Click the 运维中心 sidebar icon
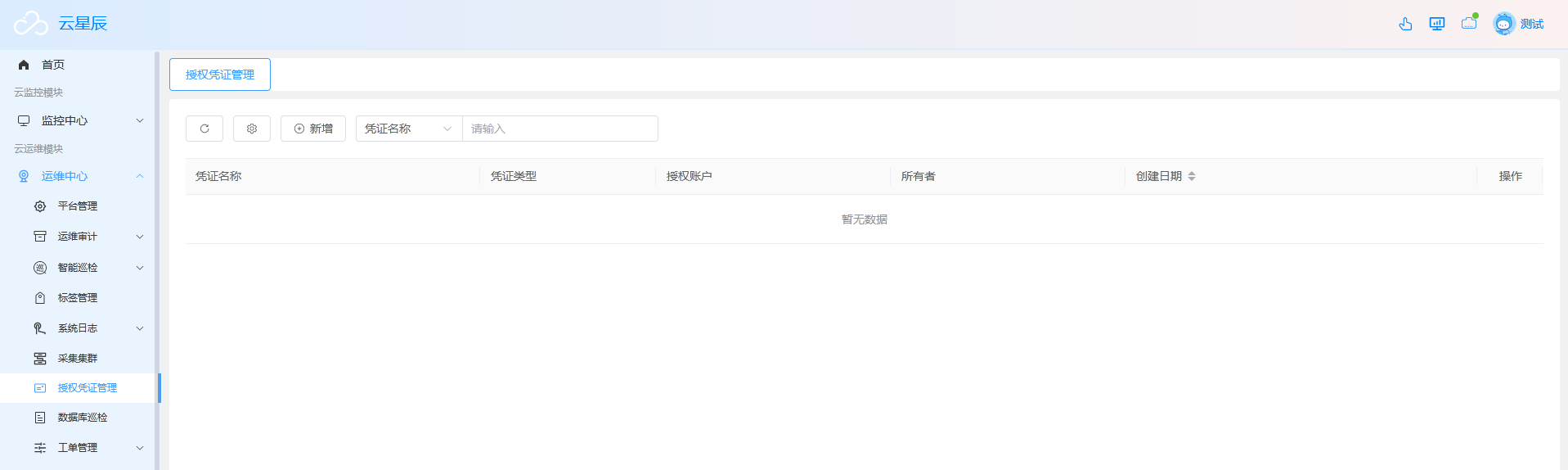The width and height of the screenshot is (1568, 470). 24,176
